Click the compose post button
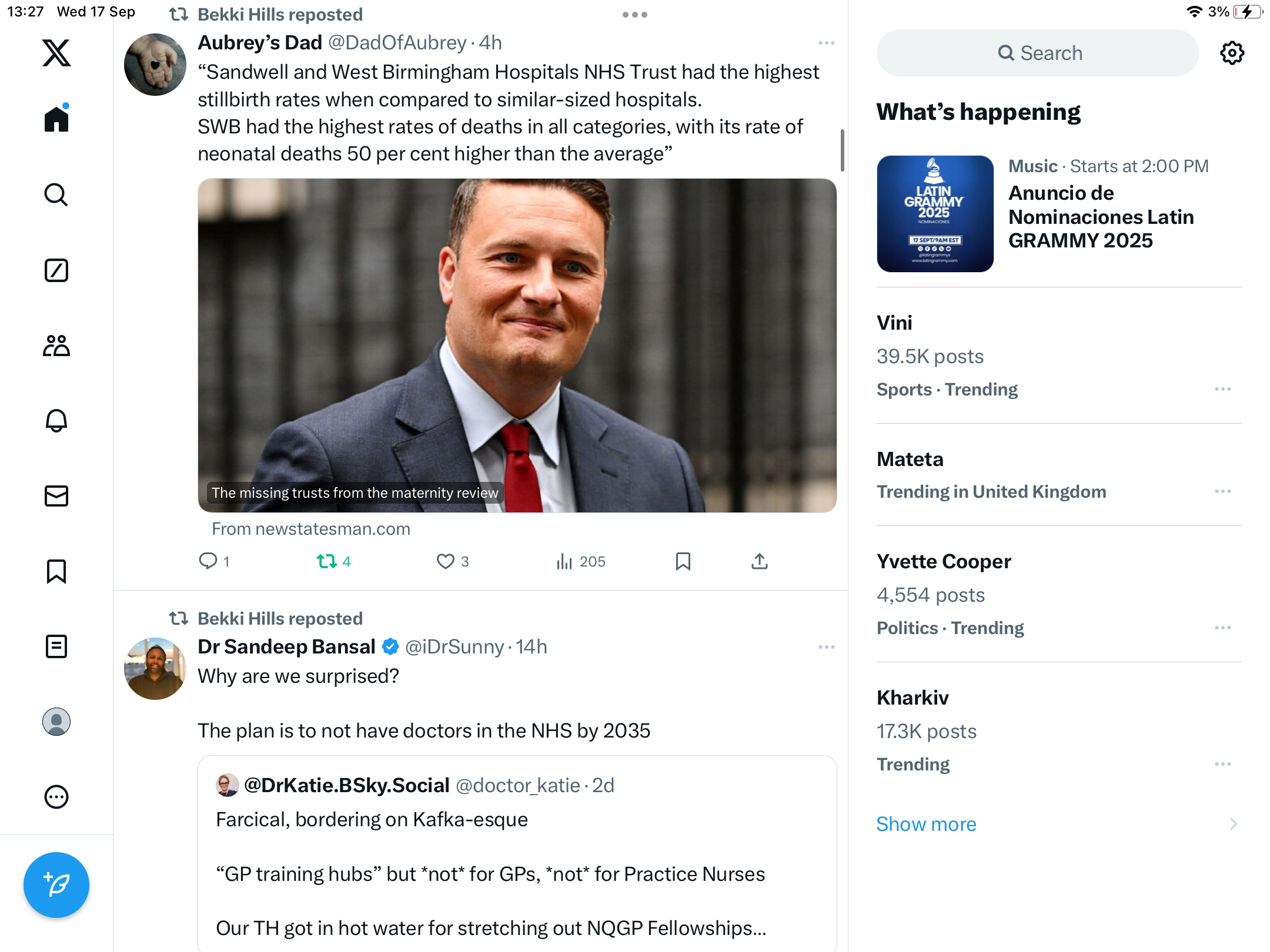The width and height of the screenshot is (1270, 952). click(56, 885)
